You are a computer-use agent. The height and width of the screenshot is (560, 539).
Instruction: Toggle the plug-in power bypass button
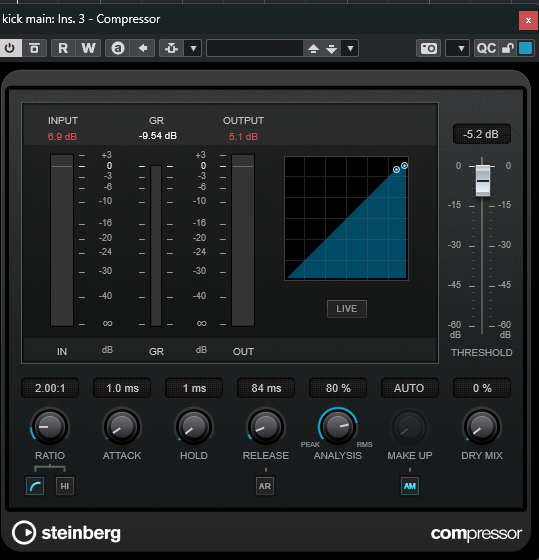10,48
